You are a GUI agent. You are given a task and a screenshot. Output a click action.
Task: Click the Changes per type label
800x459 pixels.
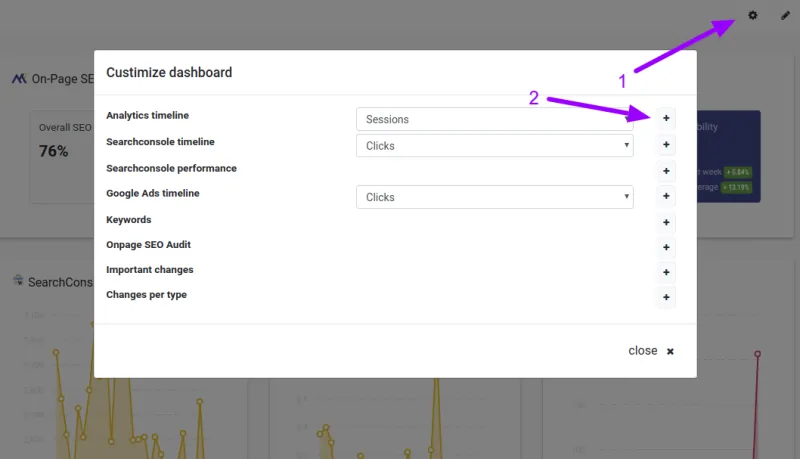tap(146, 295)
